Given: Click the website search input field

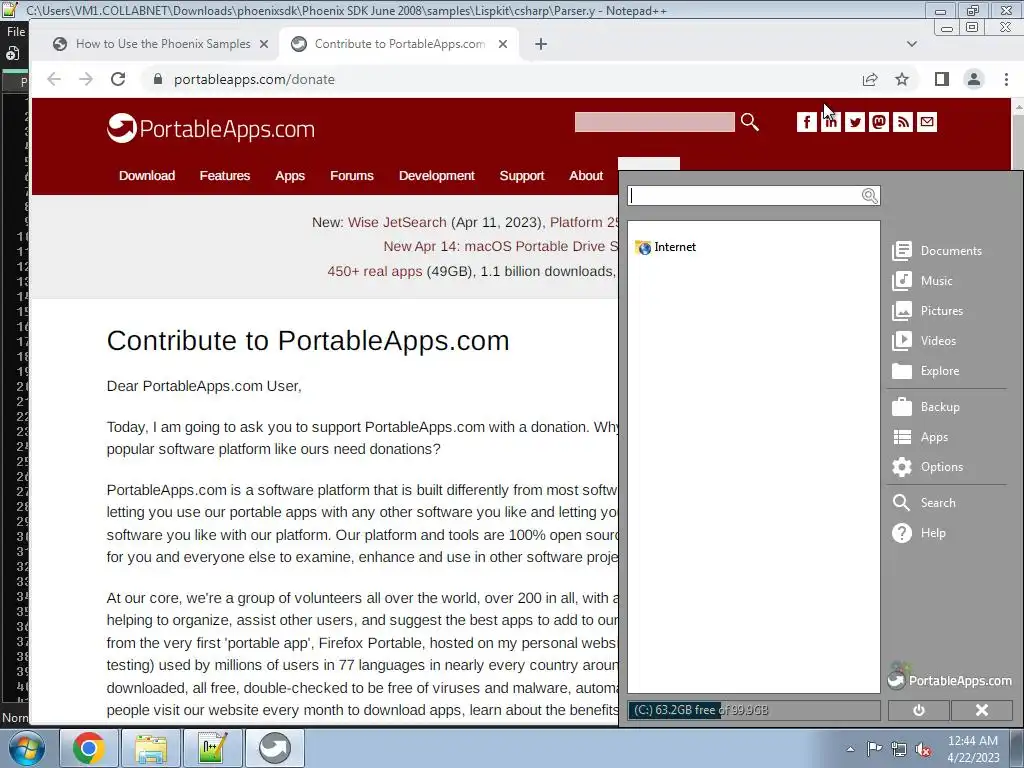Looking at the screenshot, I should coord(654,122).
